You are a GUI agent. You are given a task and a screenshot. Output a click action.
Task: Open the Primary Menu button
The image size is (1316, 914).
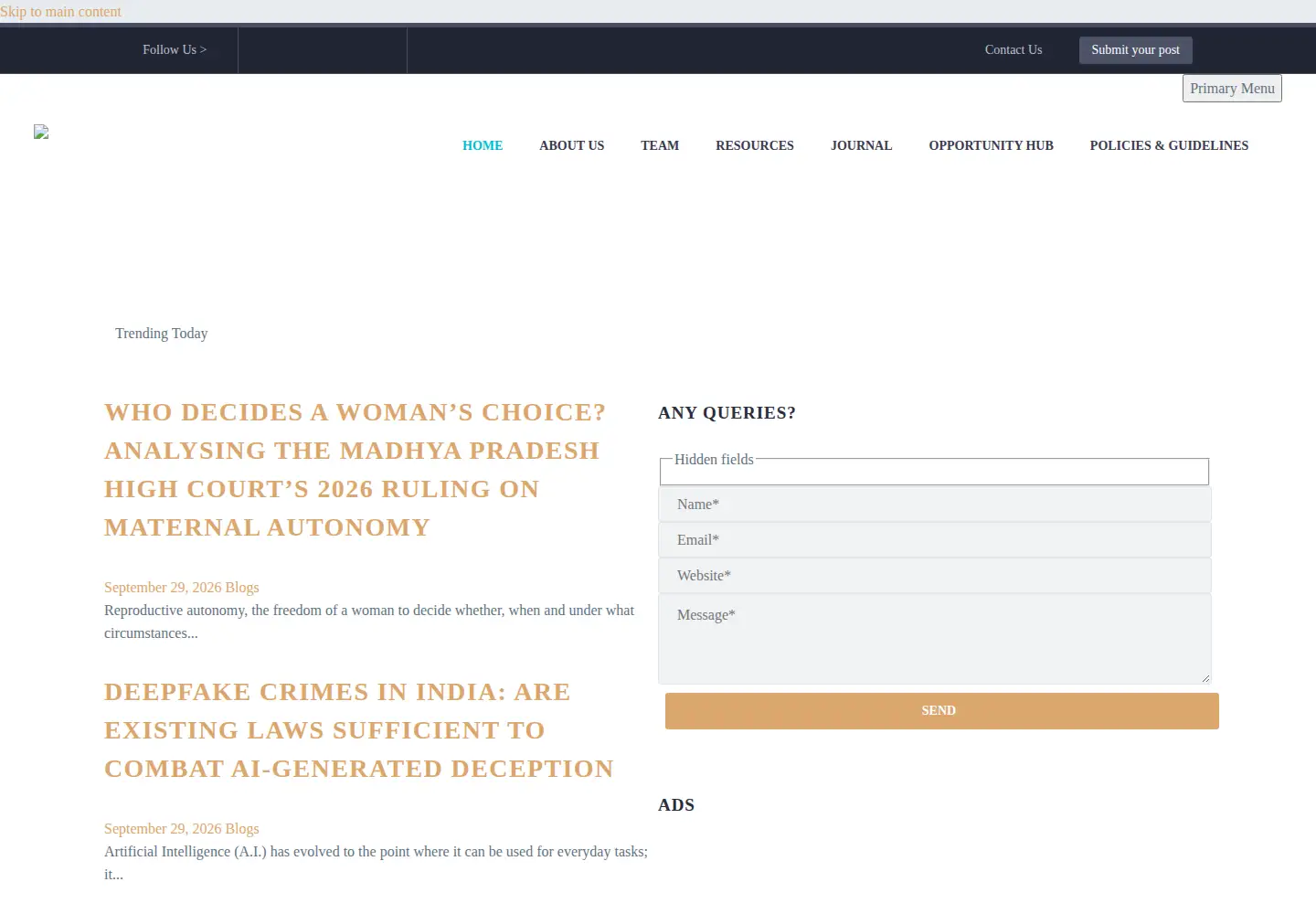coord(1232,89)
